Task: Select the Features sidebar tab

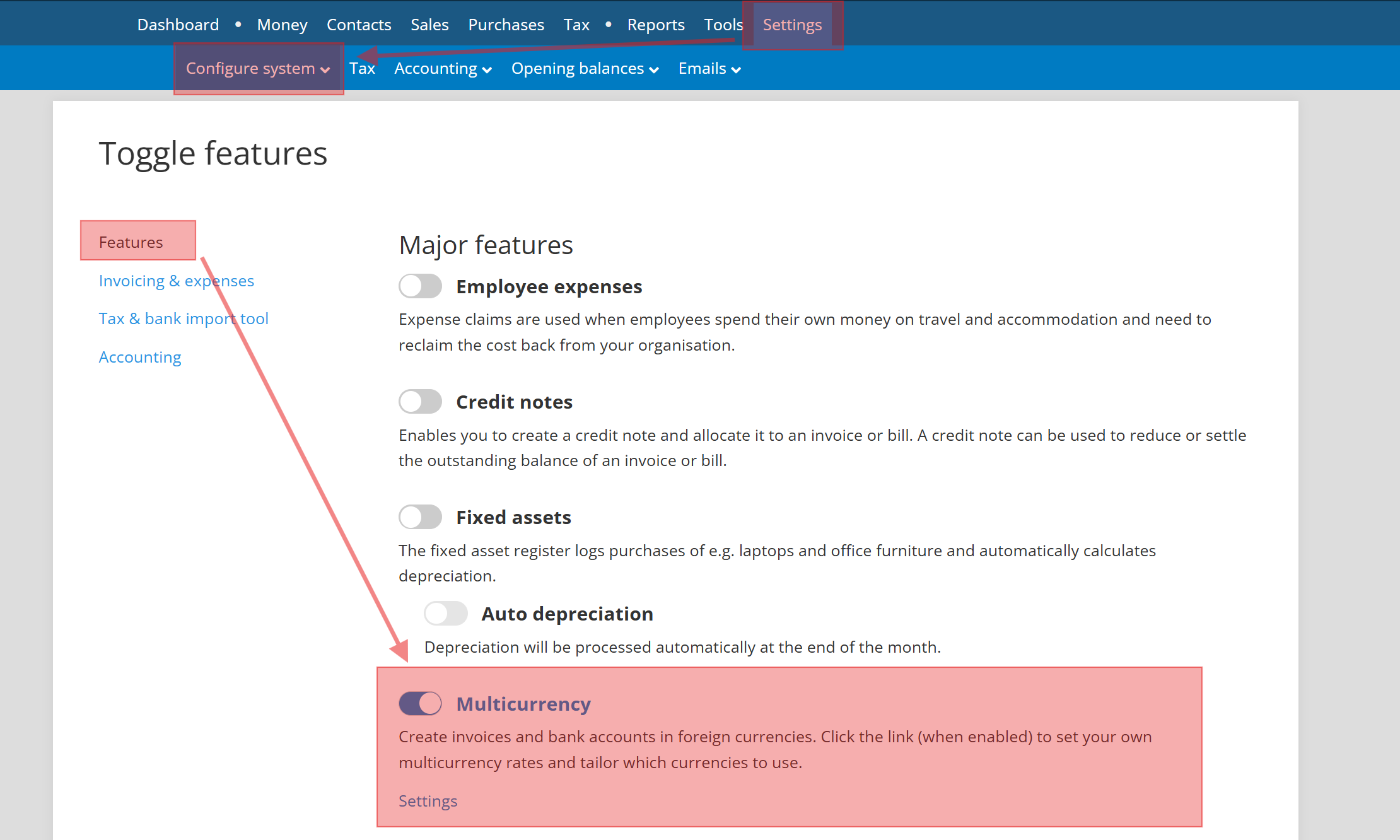Action: (x=131, y=242)
